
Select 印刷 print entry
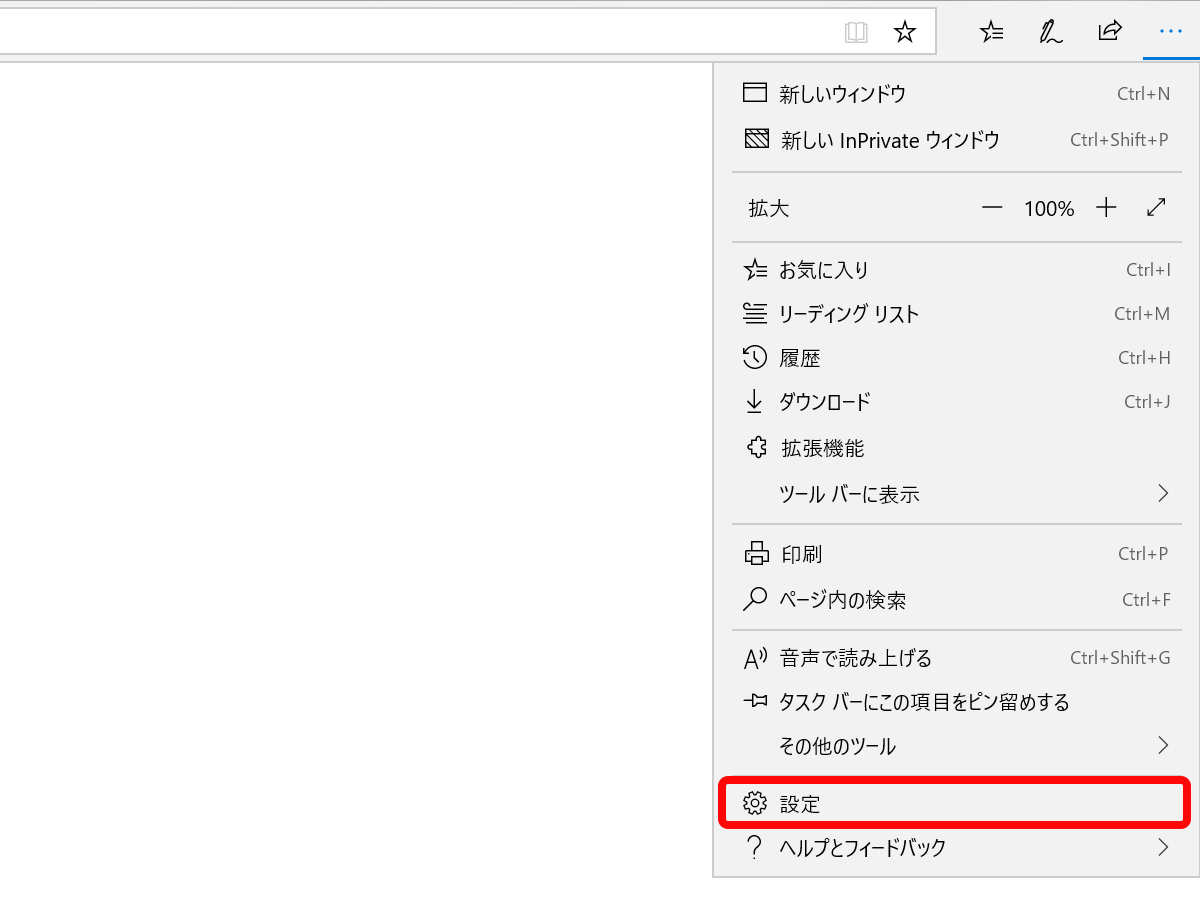click(x=956, y=554)
